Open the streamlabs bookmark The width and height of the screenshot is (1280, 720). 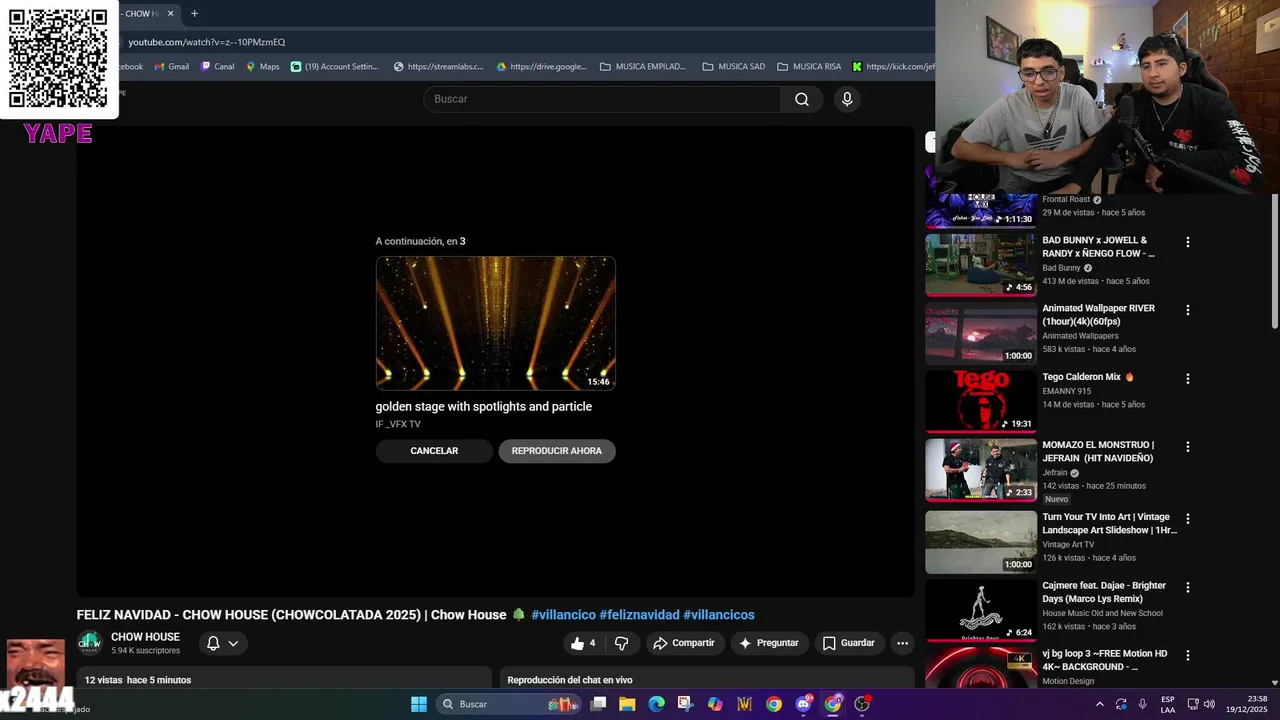[438, 67]
